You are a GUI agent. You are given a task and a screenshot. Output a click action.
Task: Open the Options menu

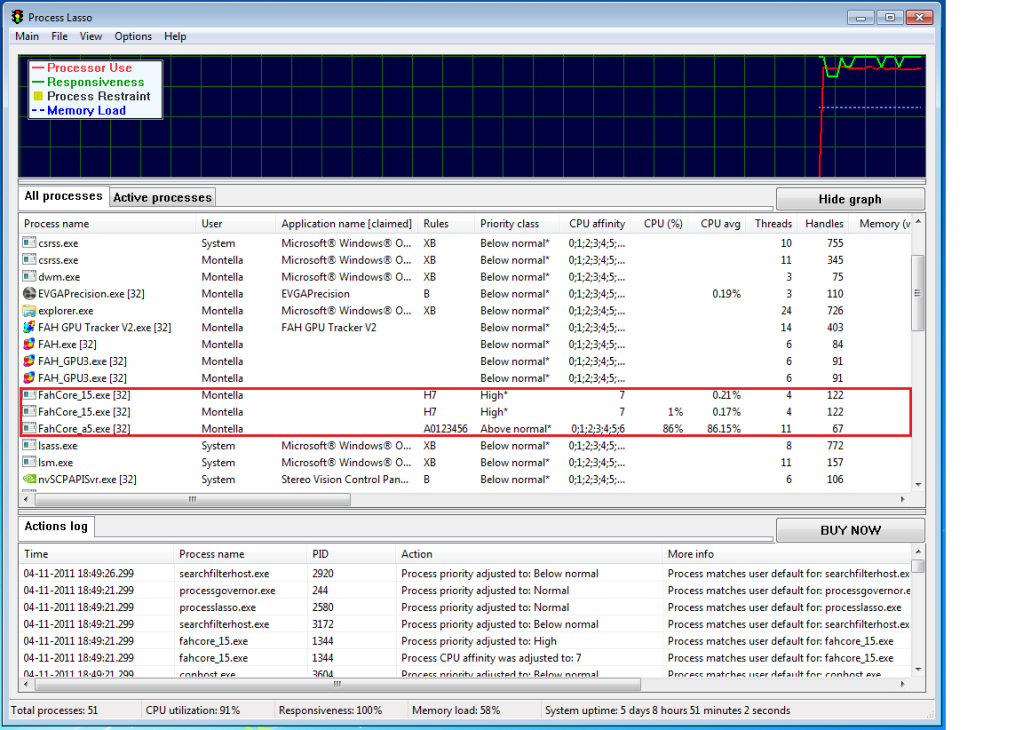[x=133, y=37]
